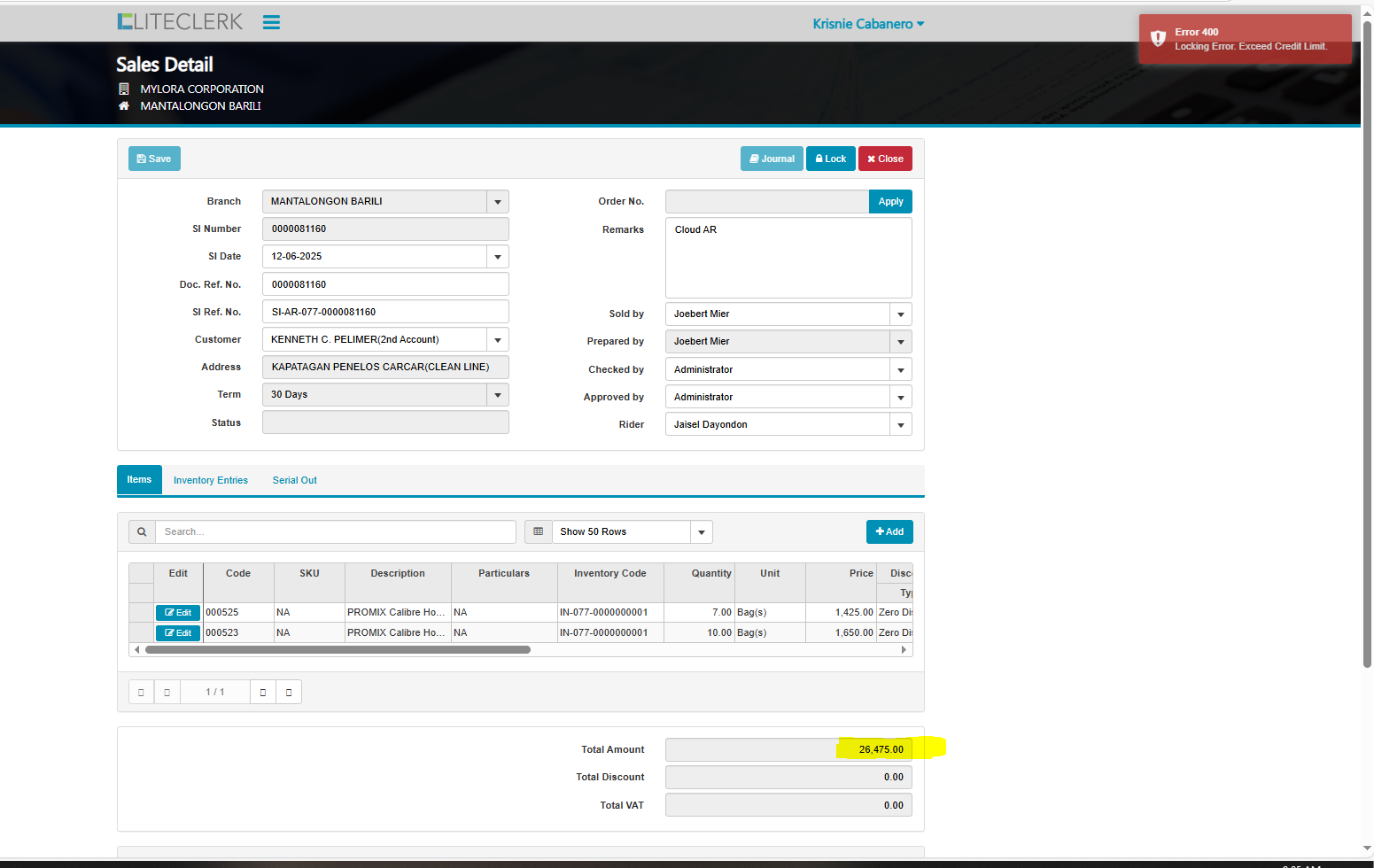Open the SI Date picker dropdown
The image size is (1374, 868).
tap(498, 257)
